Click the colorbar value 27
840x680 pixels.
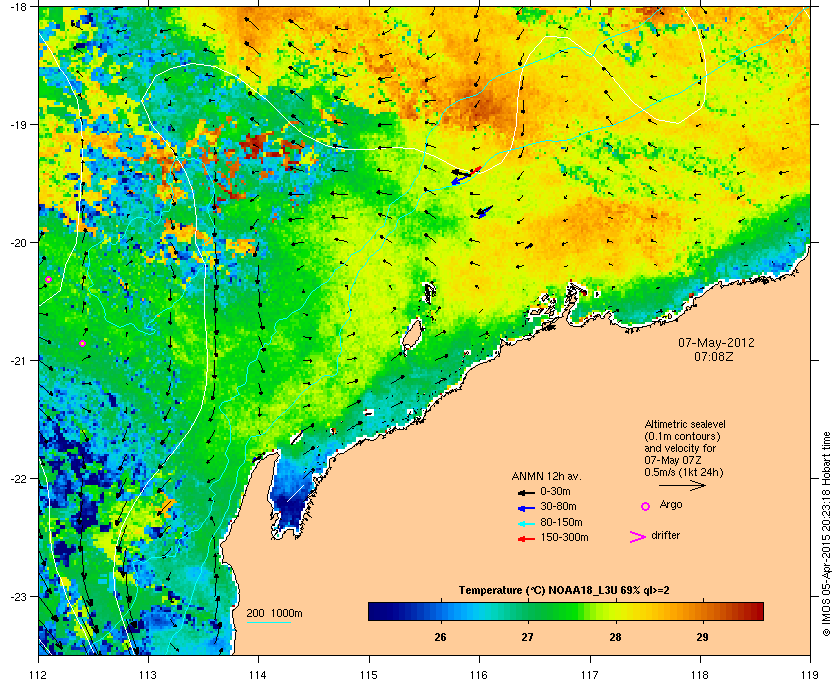point(528,637)
